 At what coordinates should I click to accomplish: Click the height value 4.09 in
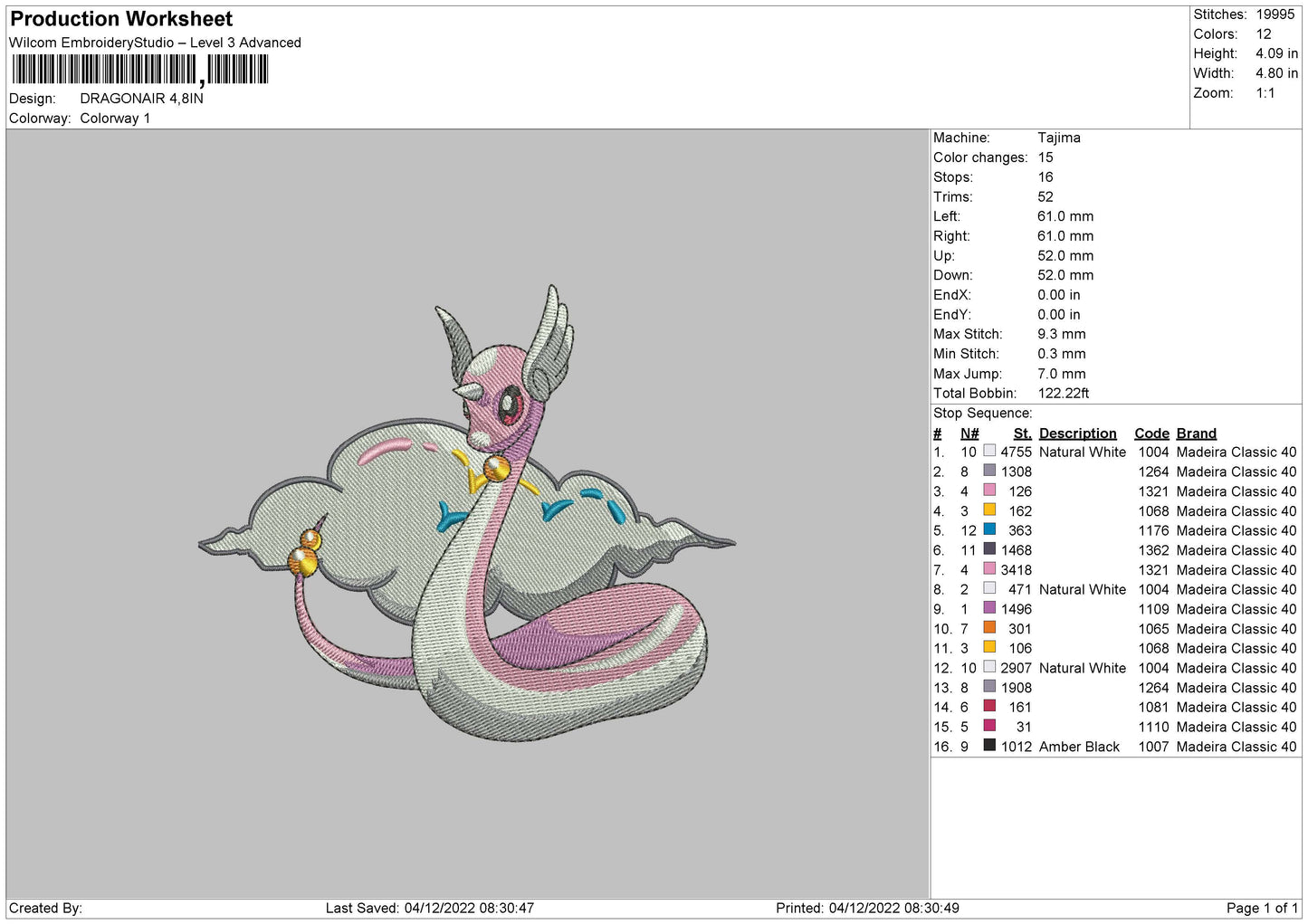pyautogui.click(x=1276, y=53)
